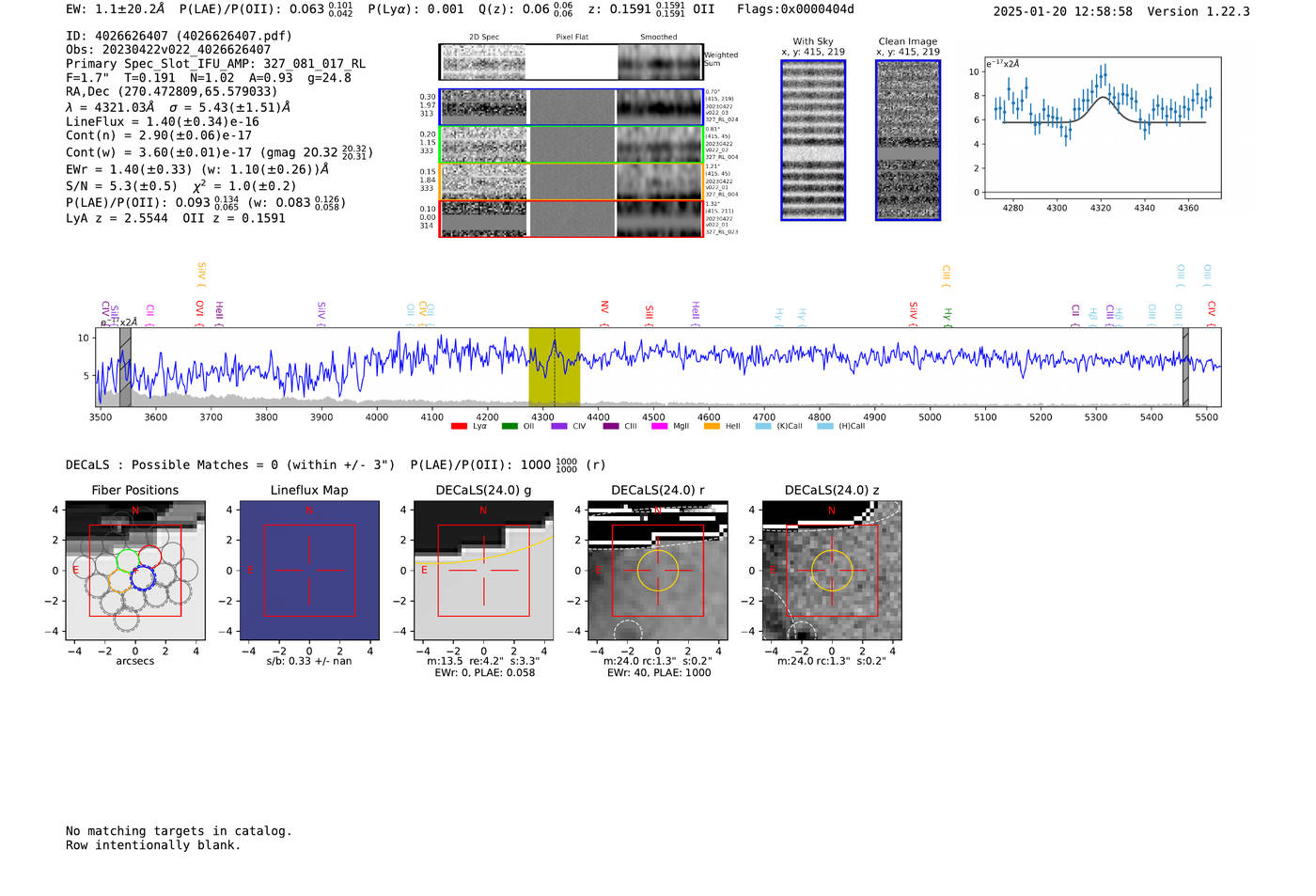Viewport: 1316px width, 896px height.
Task: Open the With Sky image cutout
Action: pyautogui.click(x=813, y=140)
